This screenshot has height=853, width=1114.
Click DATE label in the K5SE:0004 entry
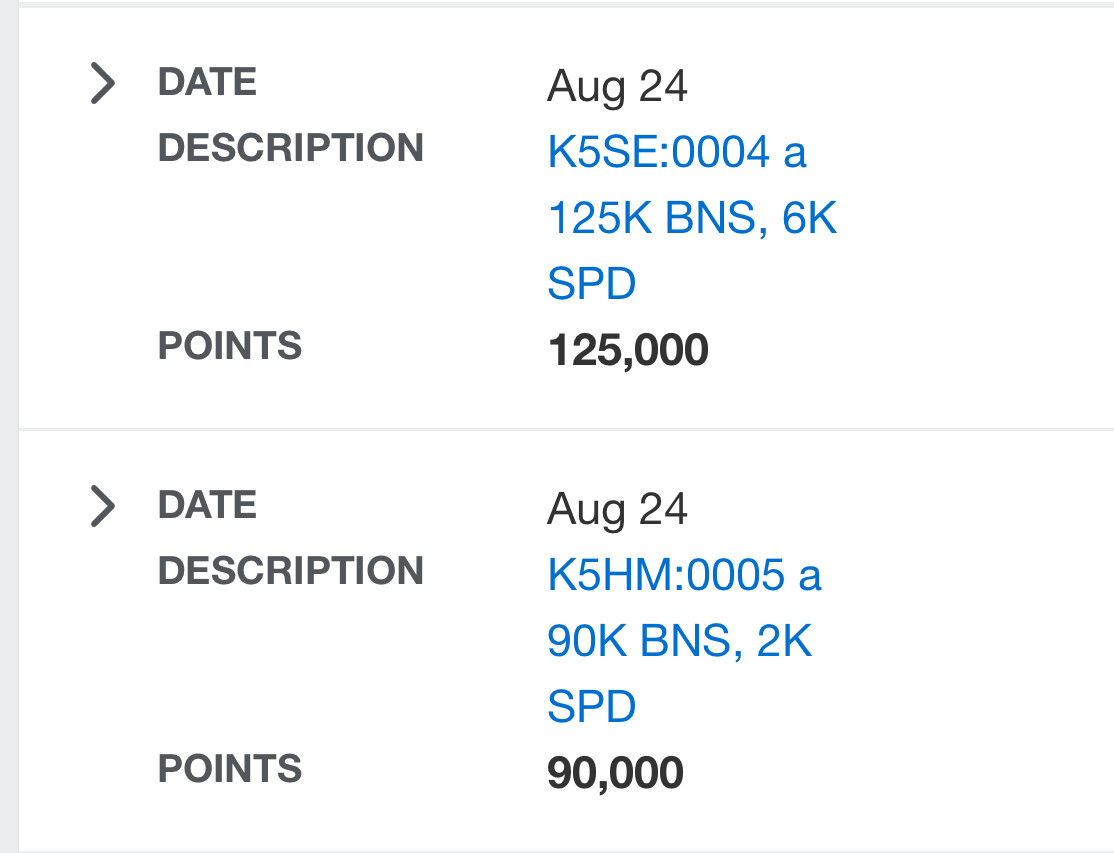point(207,82)
